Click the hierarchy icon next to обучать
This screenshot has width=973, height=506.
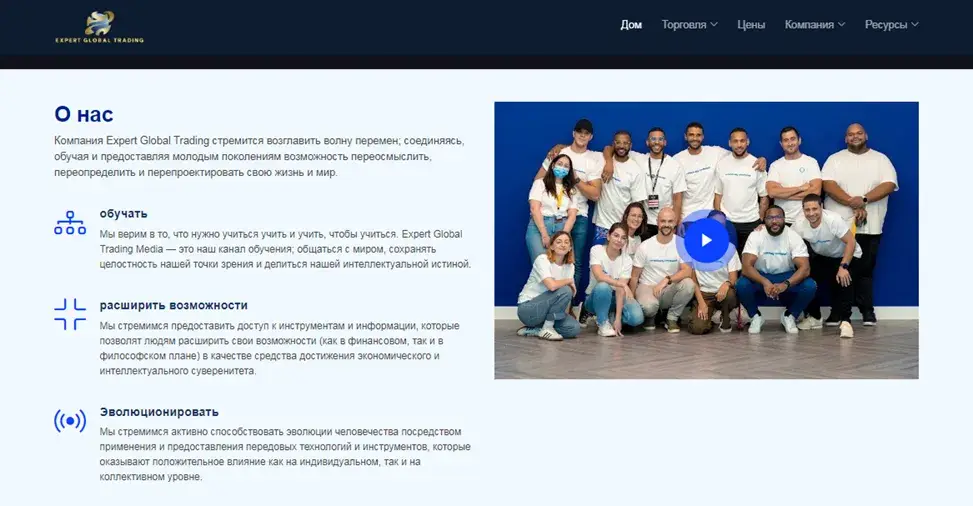pyautogui.click(x=70, y=223)
